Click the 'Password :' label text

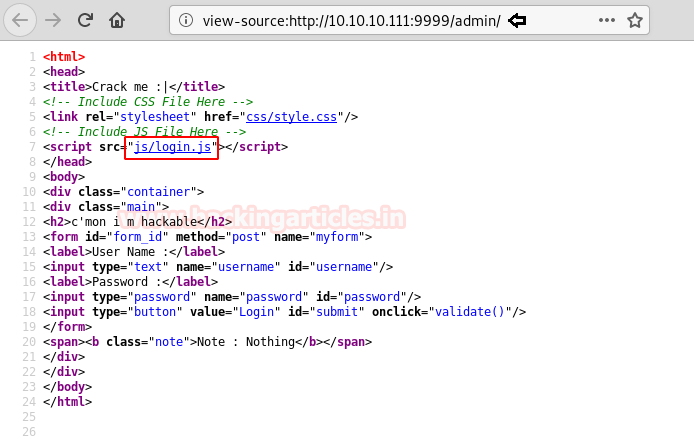click(x=127, y=282)
